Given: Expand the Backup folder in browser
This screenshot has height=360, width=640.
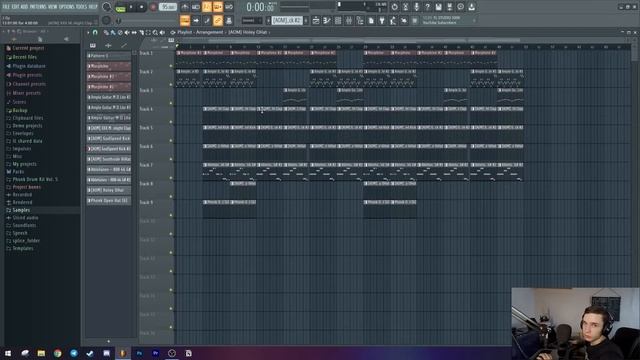Looking at the screenshot, I should (x=20, y=110).
